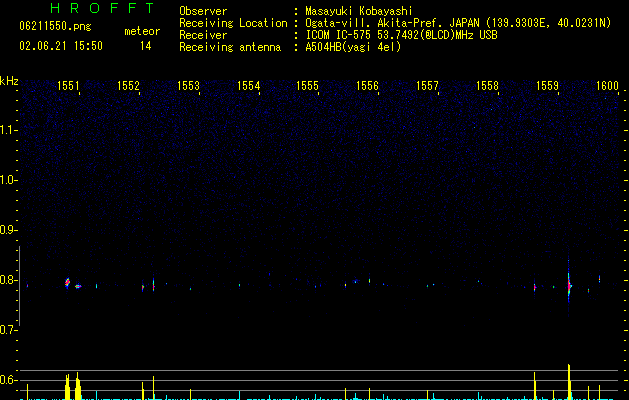Click the 1.0 kHz axis label
This screenshot has width=629, height=400.
point(9,180)
